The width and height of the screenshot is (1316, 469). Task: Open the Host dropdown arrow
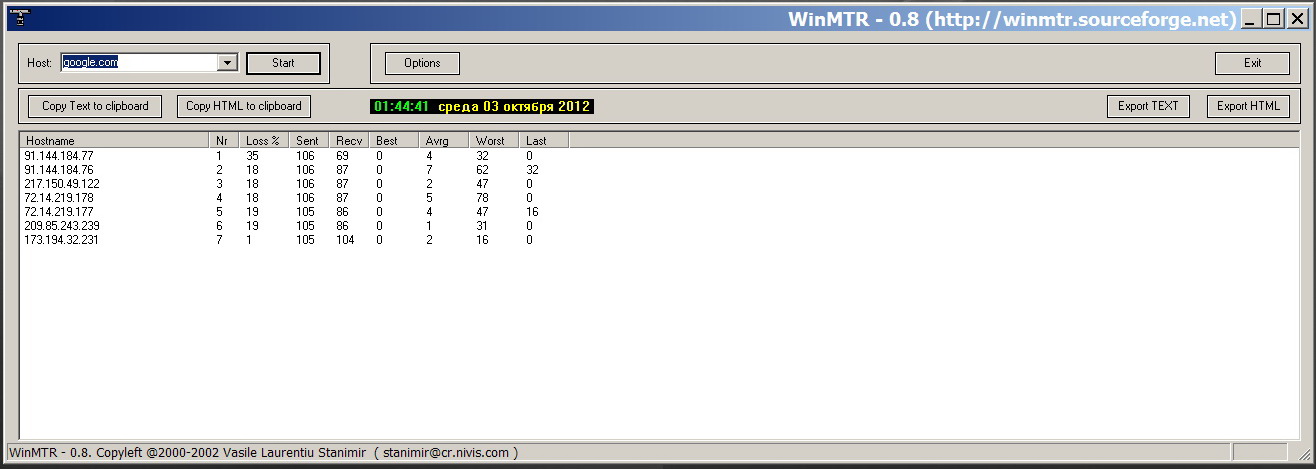pos(227,63)
